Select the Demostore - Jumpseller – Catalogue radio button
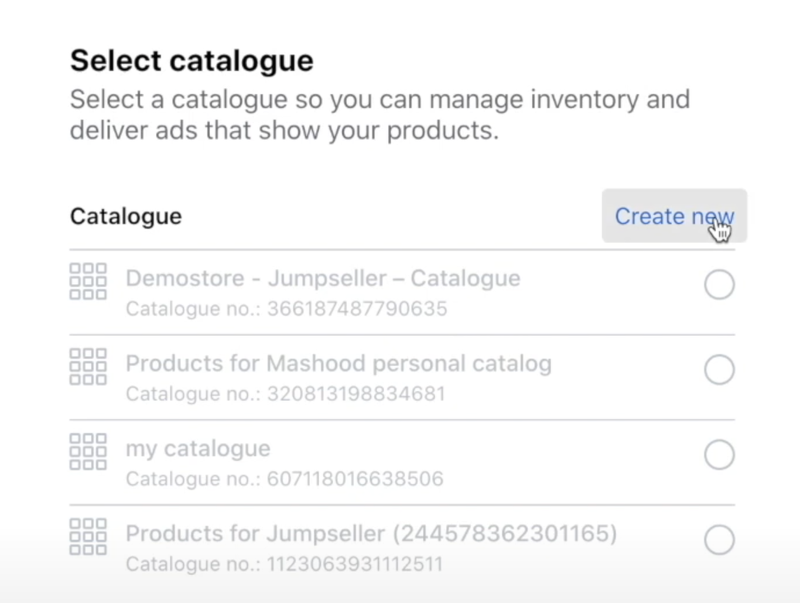Image resolution: width=800 pixels, height=603 pixels. point(719,285)
